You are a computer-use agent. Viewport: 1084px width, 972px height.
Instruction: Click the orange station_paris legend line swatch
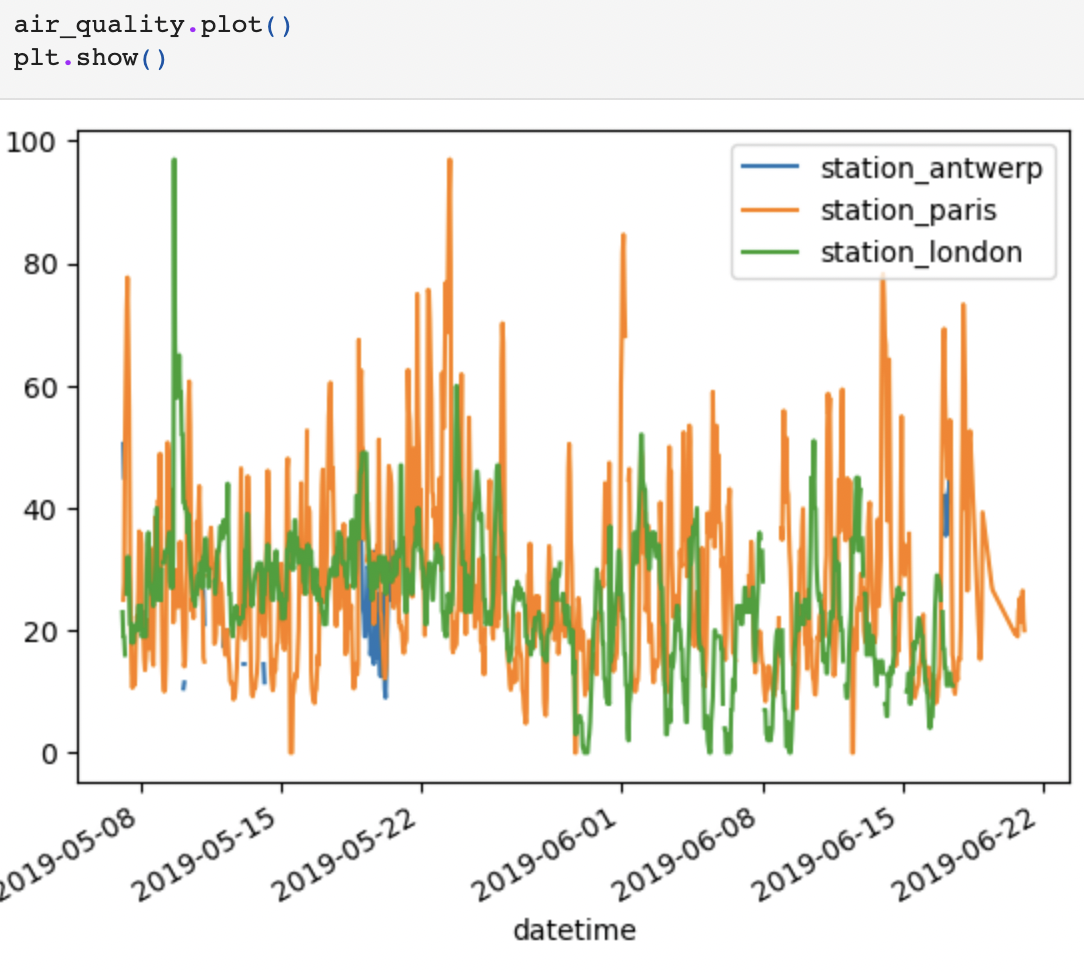coord(769,209)
